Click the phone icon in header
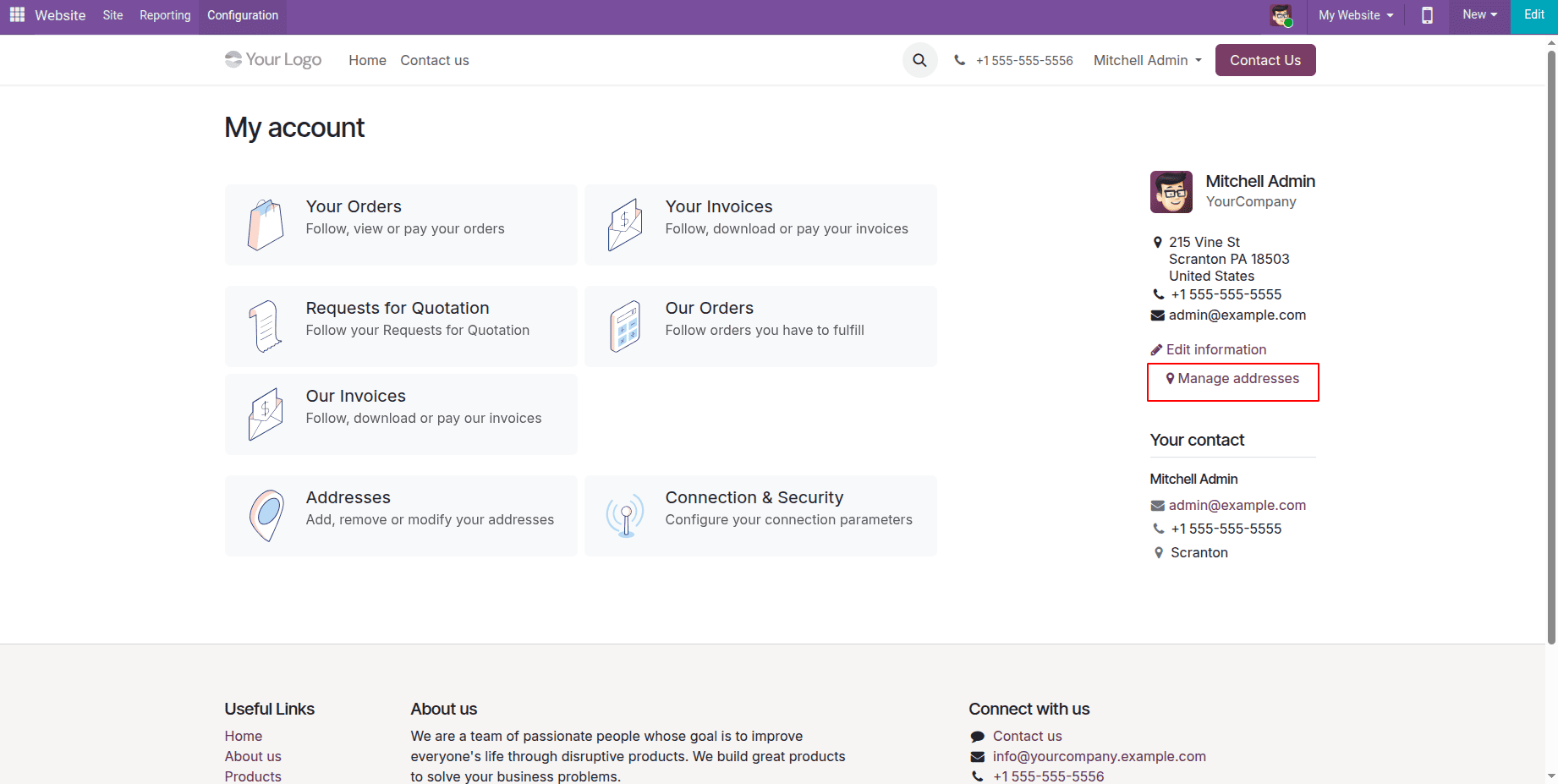1558x784 pixels. click(960, 60)
